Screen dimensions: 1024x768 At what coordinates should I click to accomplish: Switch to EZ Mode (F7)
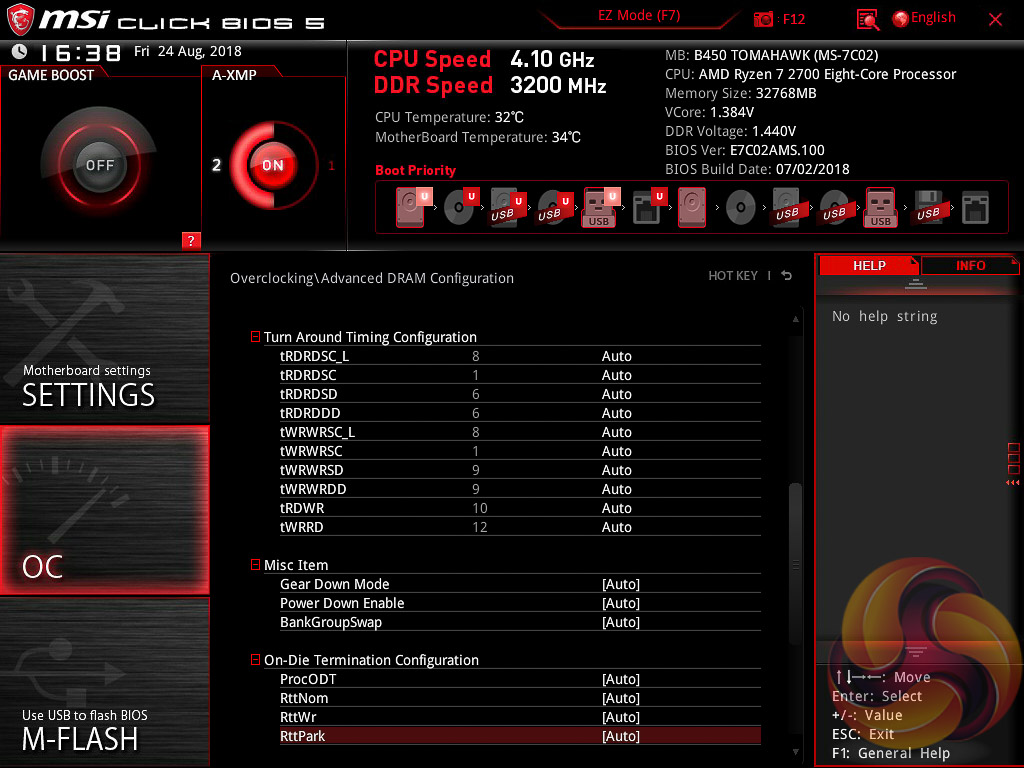(x=639, y=15)
